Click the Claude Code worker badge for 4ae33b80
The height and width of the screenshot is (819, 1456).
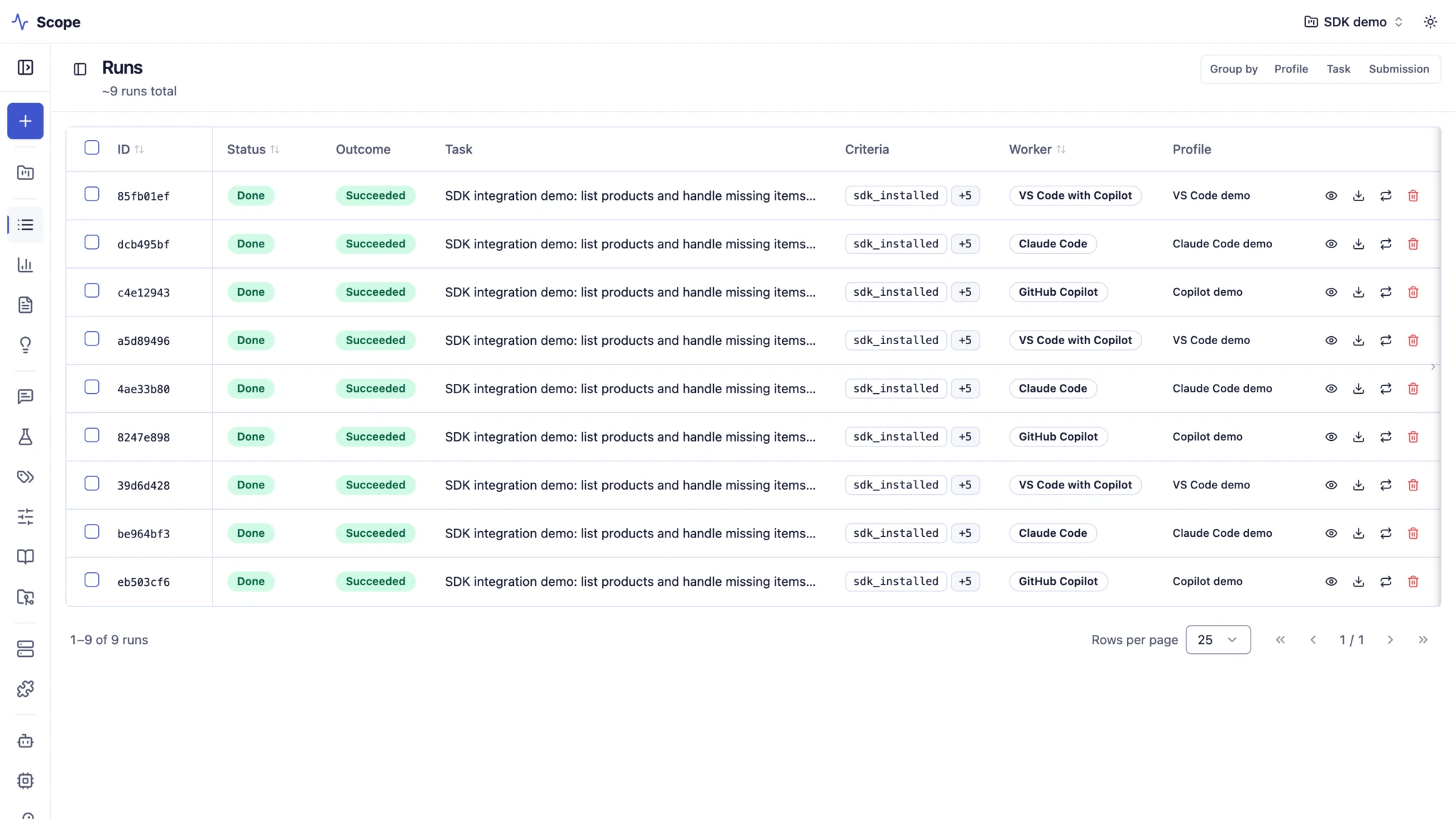click(x=1053, y=389)
